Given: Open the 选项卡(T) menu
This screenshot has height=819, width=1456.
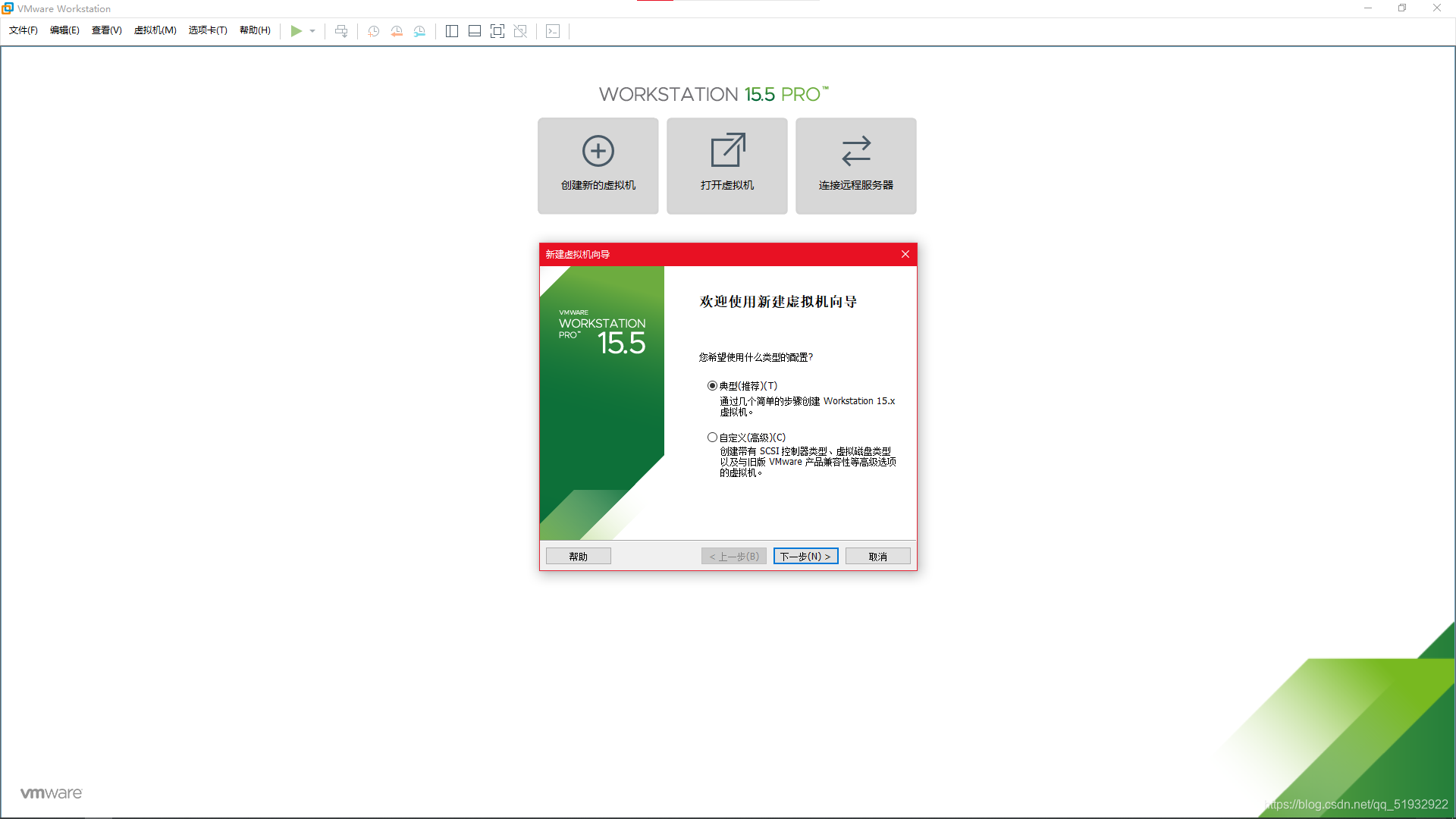Looking at the screenshot, I should click(208, 31).
